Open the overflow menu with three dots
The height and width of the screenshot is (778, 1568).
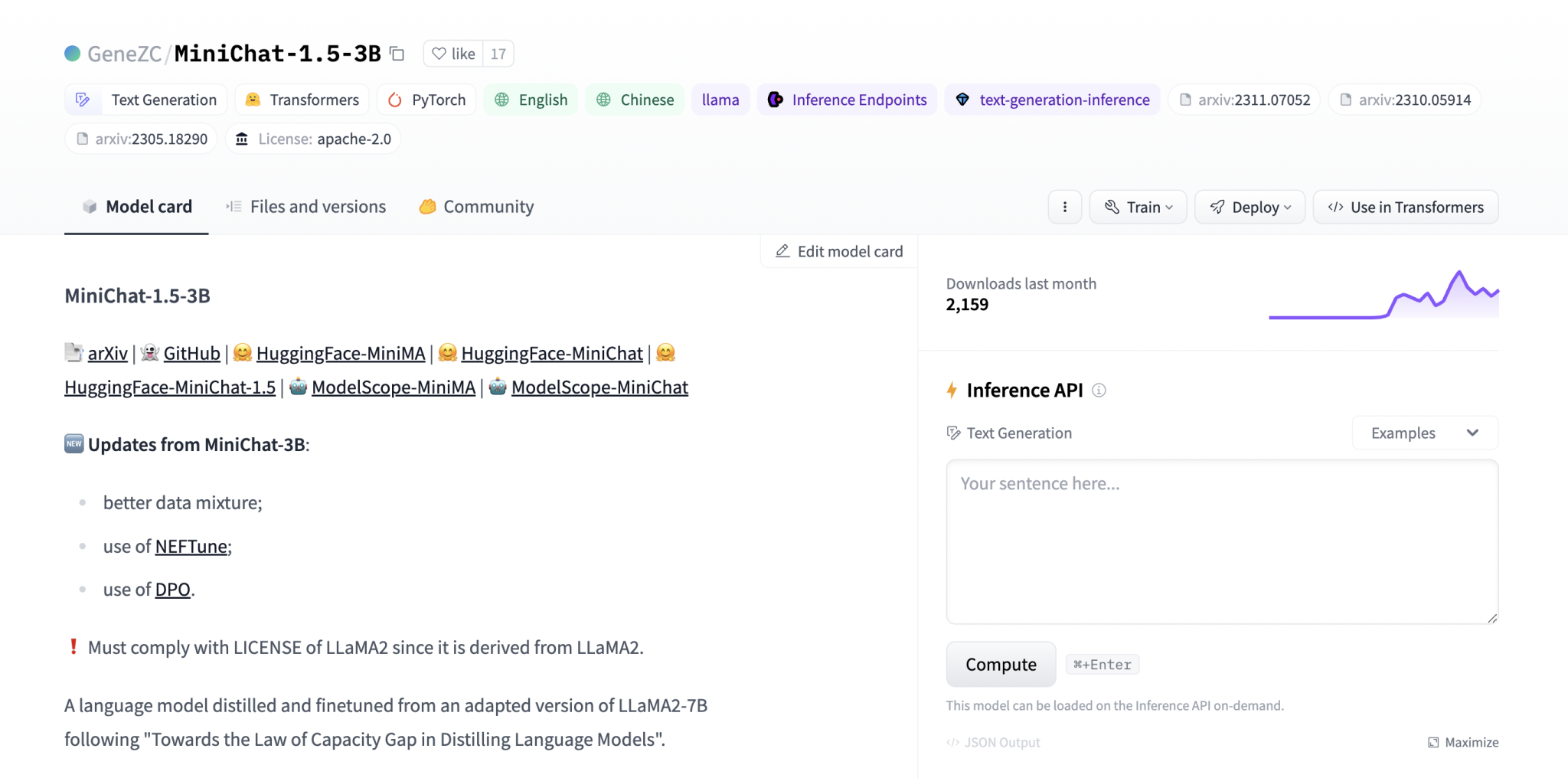click(x=1064, y=207)
